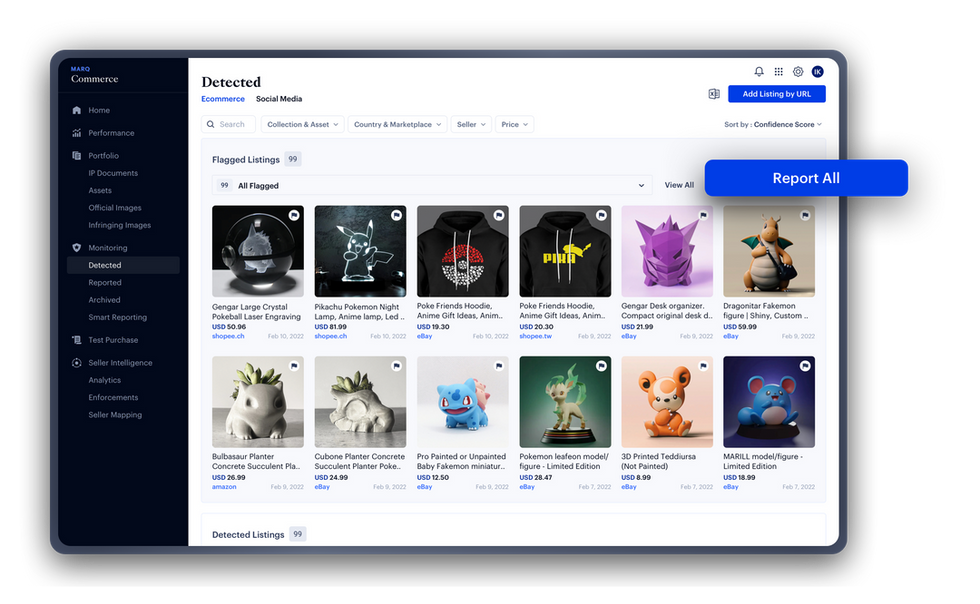Open Home in the sidebar
The image size is (980, 604).
(x=99, y=110)
